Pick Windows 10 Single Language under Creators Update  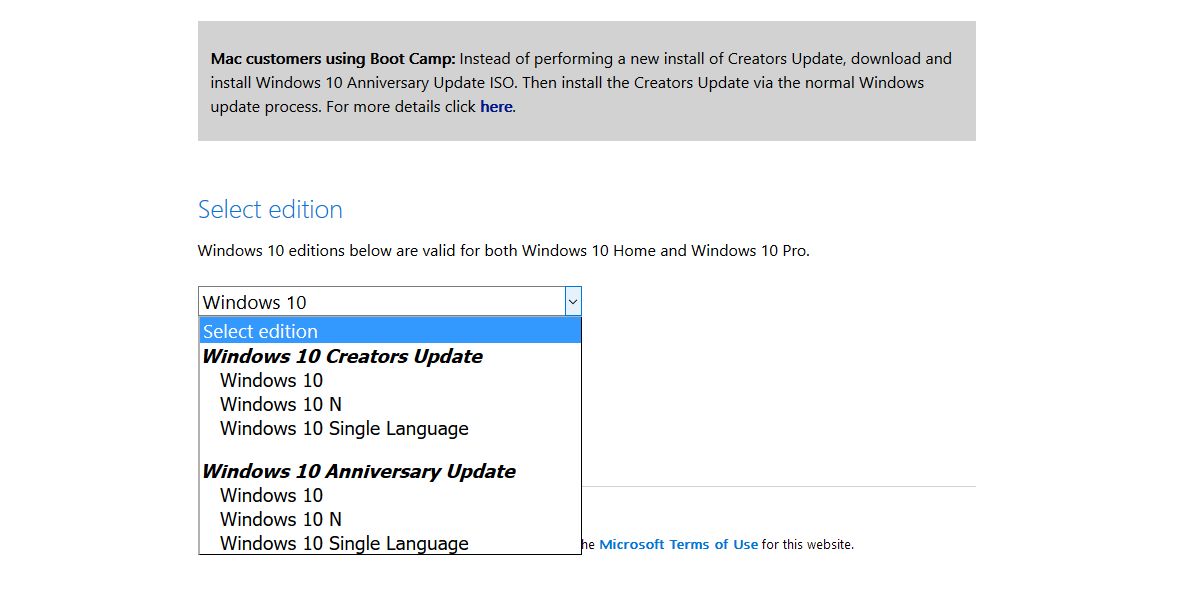click(344, 428)
